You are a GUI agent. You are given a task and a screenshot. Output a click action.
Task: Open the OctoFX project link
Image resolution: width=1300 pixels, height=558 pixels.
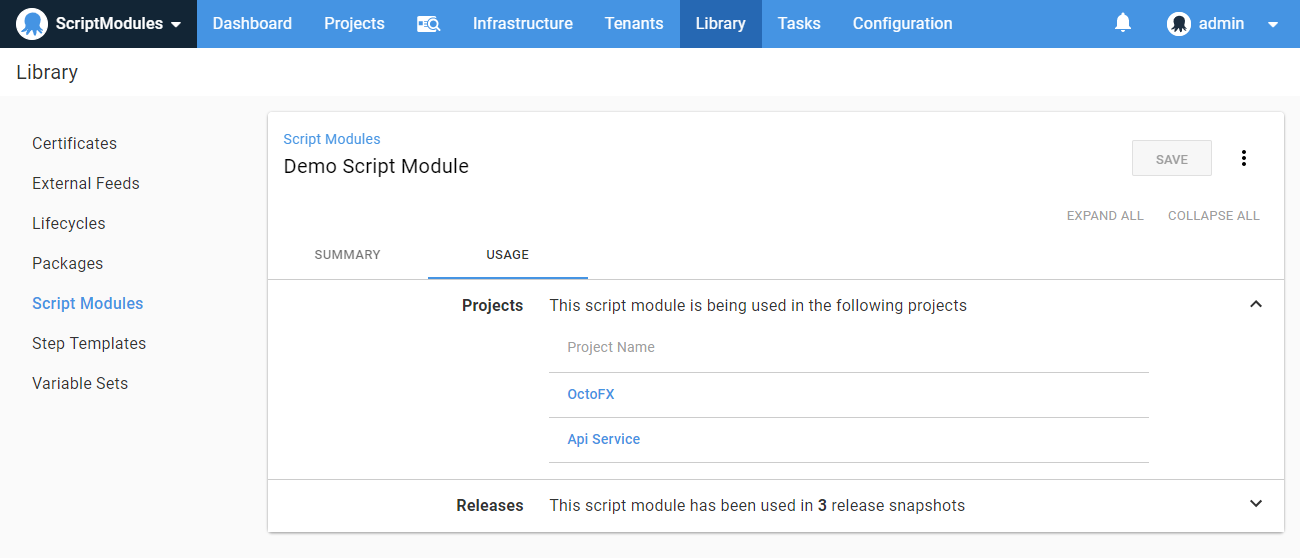(x=590, y=394)
